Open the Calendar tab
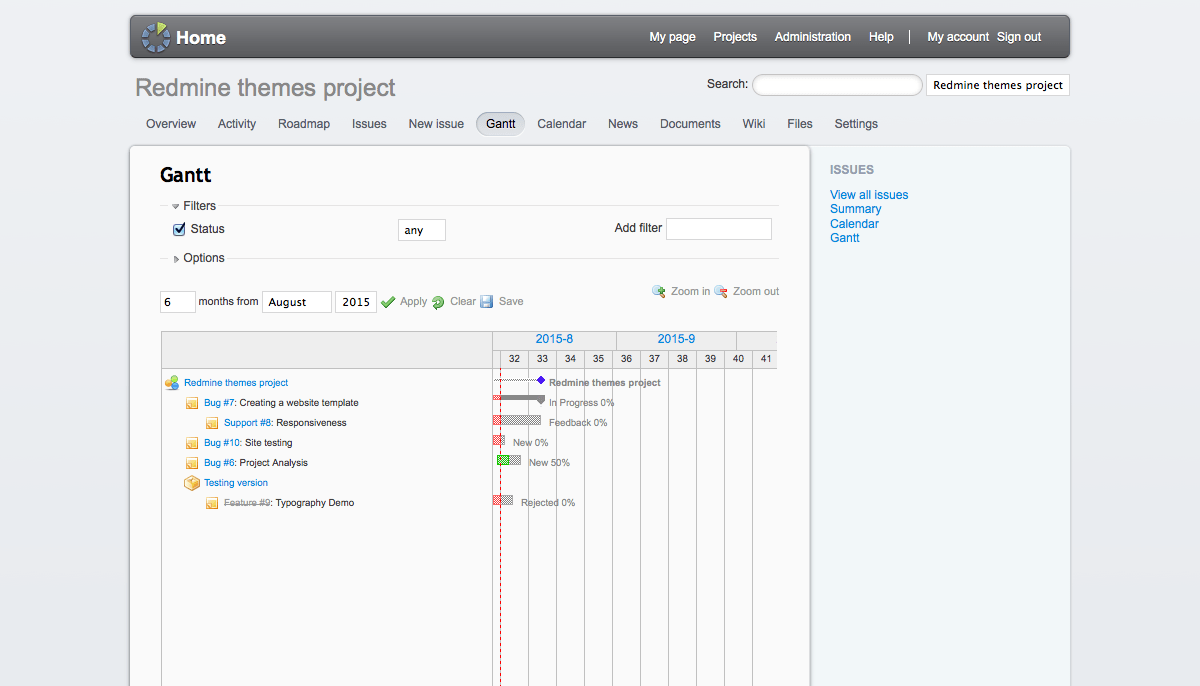1200x686 pixels. [562, 124]
